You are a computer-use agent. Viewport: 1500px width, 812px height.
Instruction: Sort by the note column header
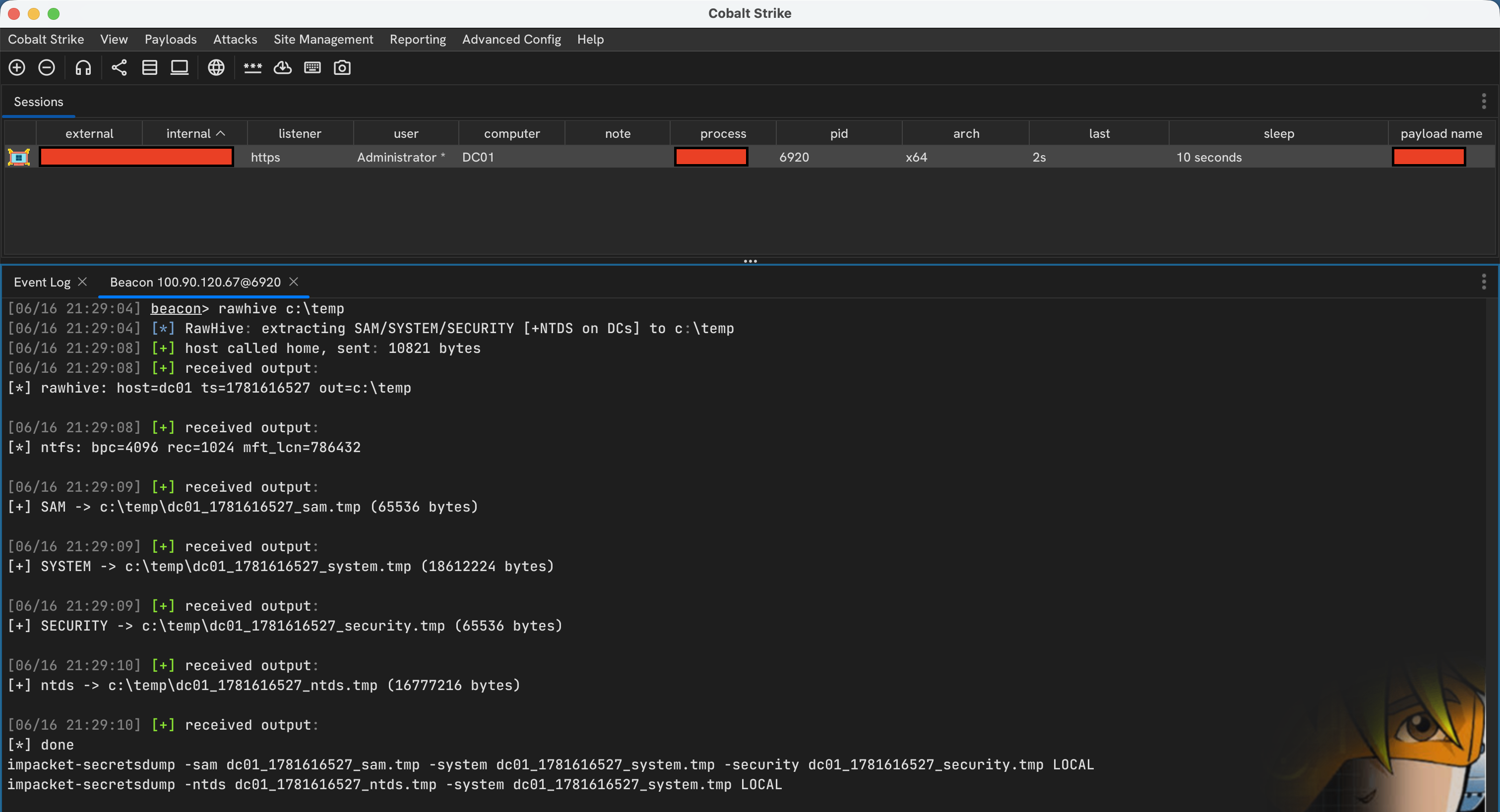(x=618, y=133)
